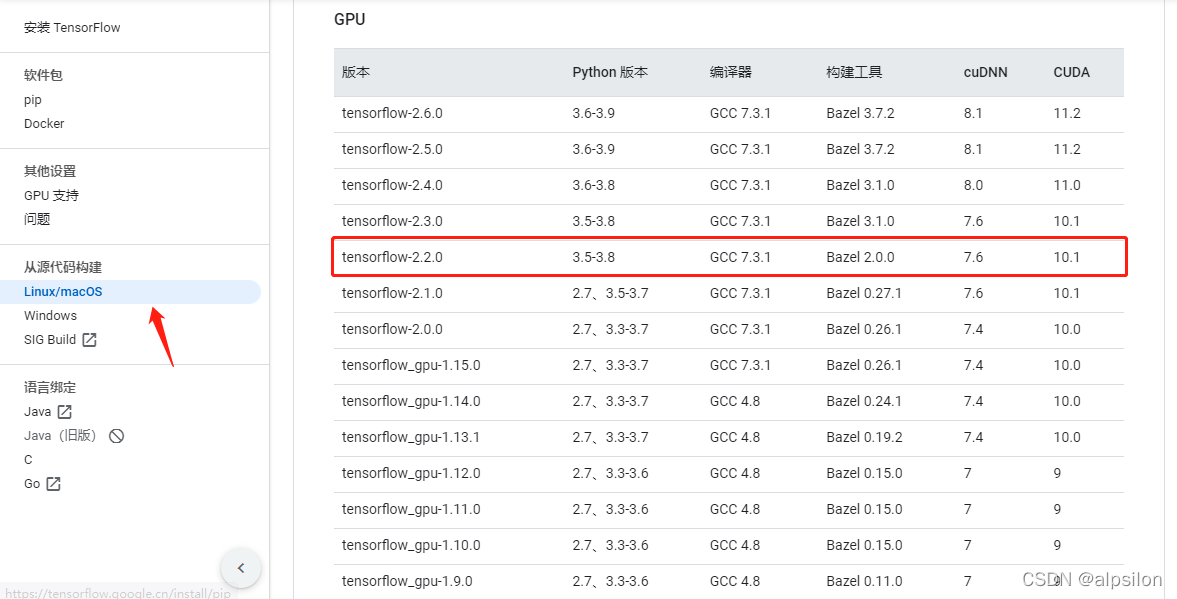The height and width of the screenshot is (599, 1177).
Task: Select the tensorflow_gpu-1.14.0 cell
Action: coord(411,402)
